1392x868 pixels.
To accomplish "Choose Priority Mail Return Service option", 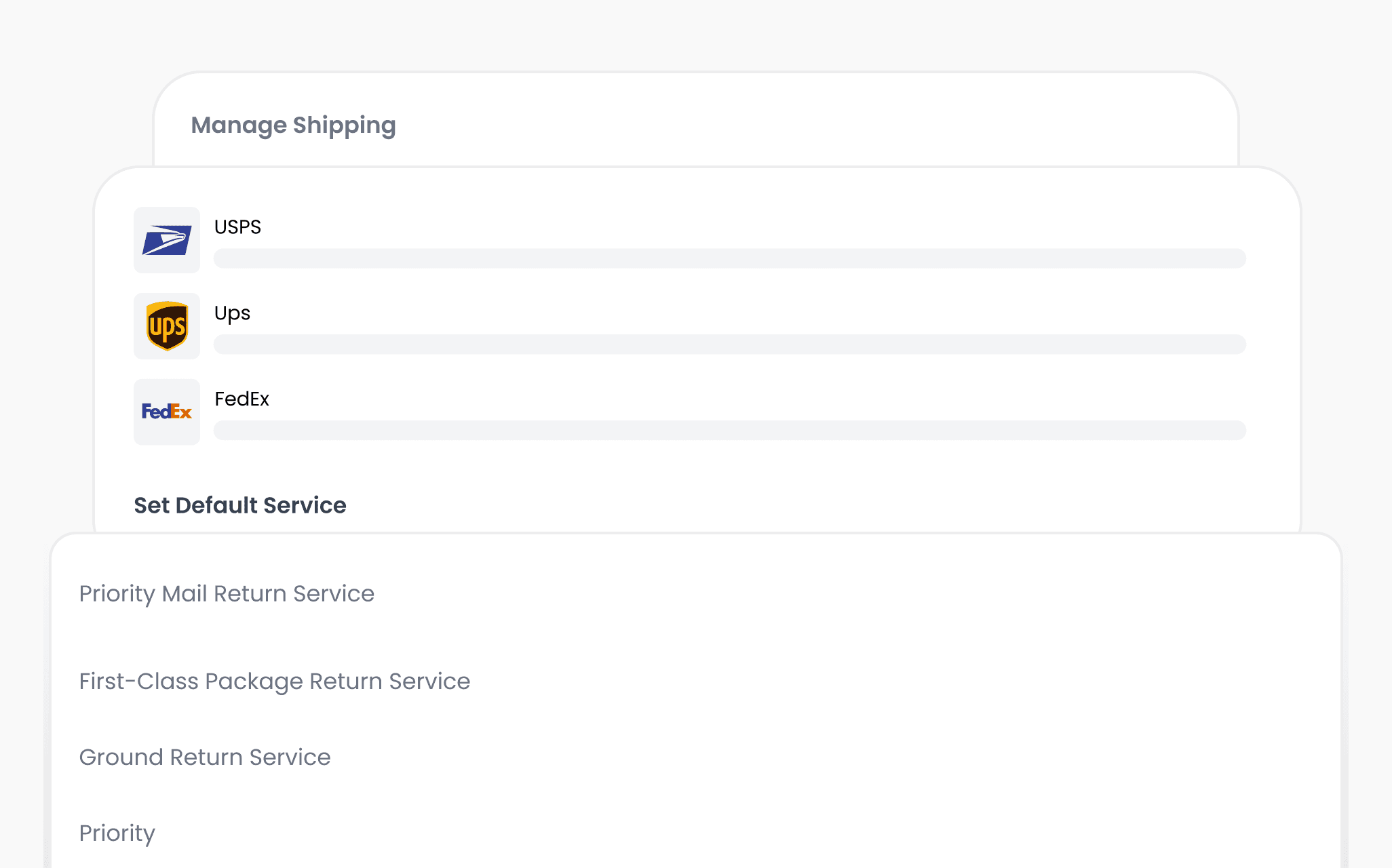I will 227,594.
